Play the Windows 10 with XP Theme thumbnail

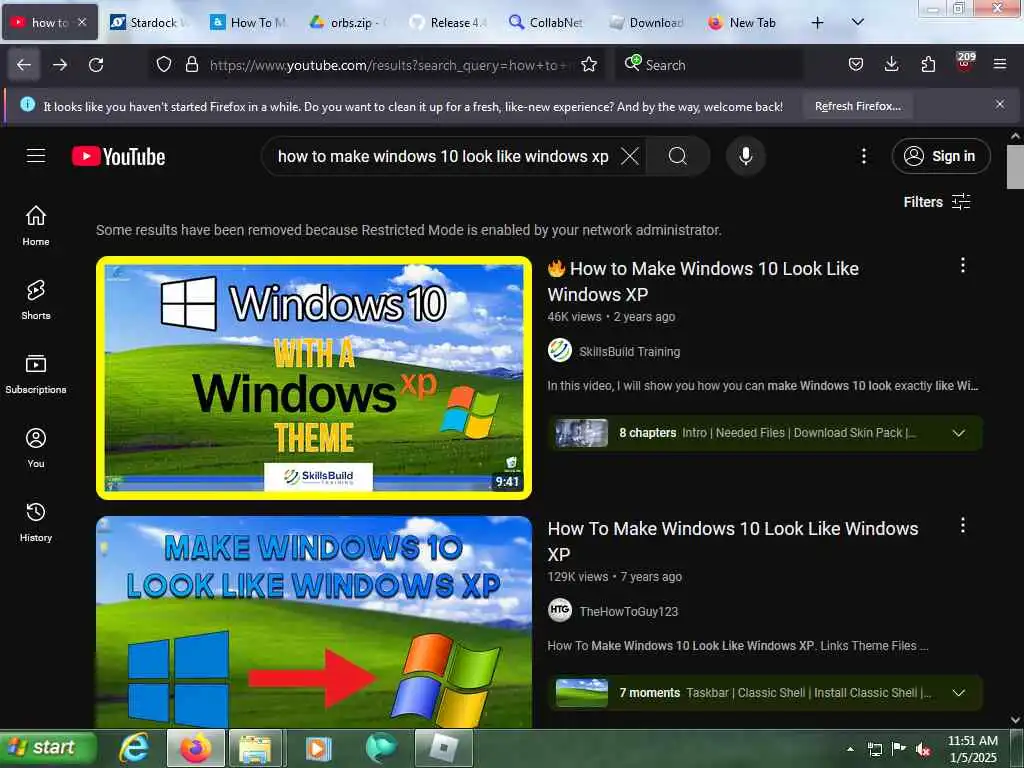point(313,377)
